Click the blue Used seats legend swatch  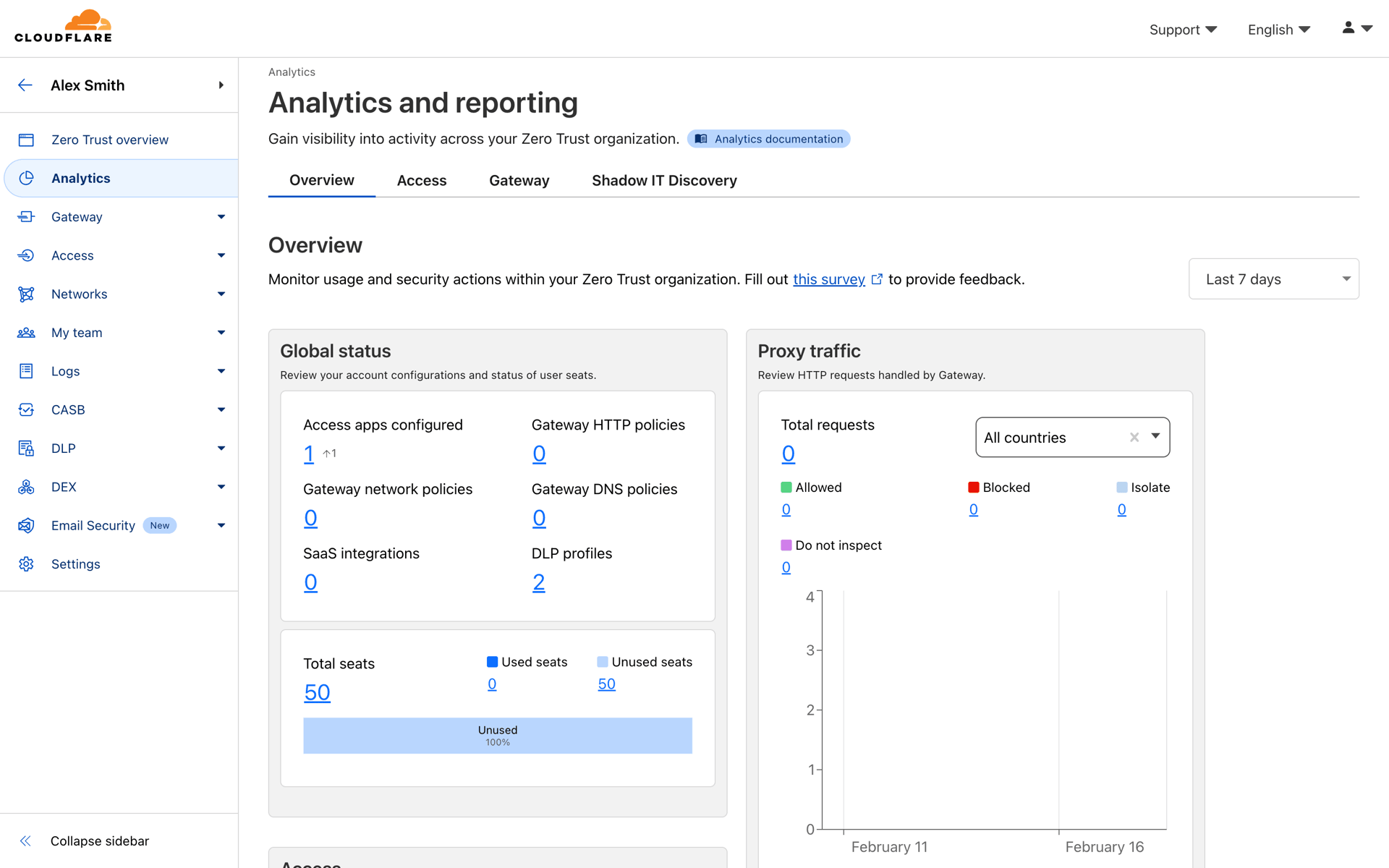[492, 662]
